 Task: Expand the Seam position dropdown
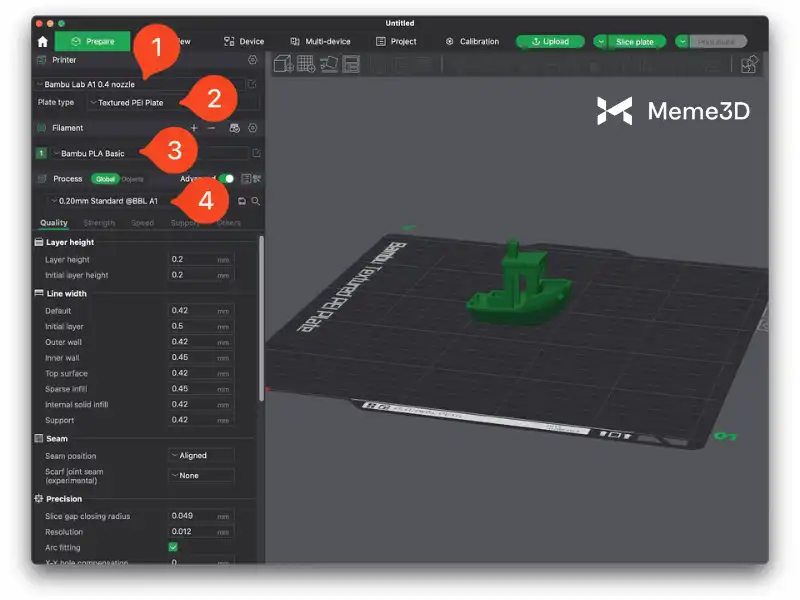click(201, 456)
